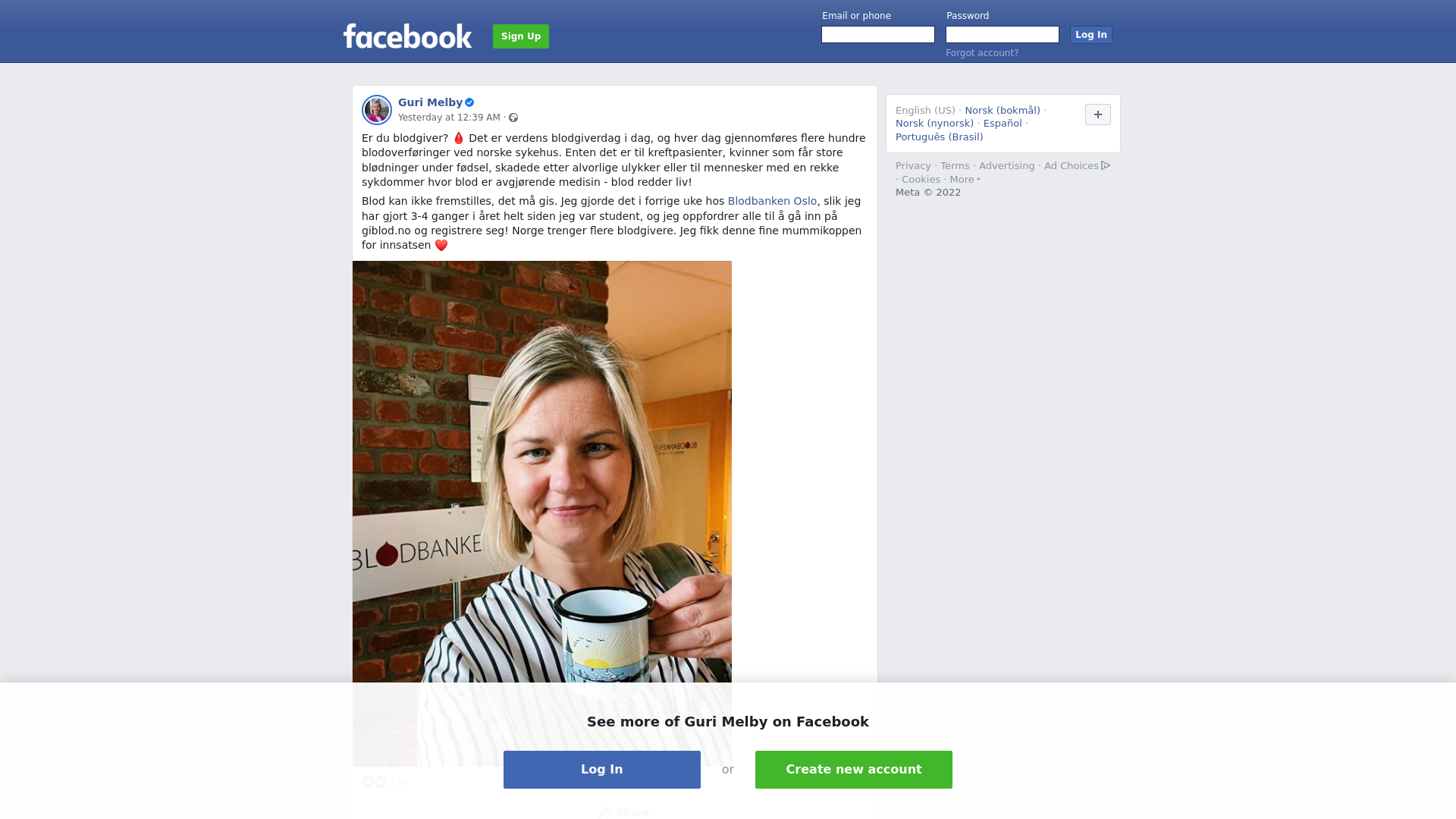Open the Forgot account link

(x=982, y=53)
